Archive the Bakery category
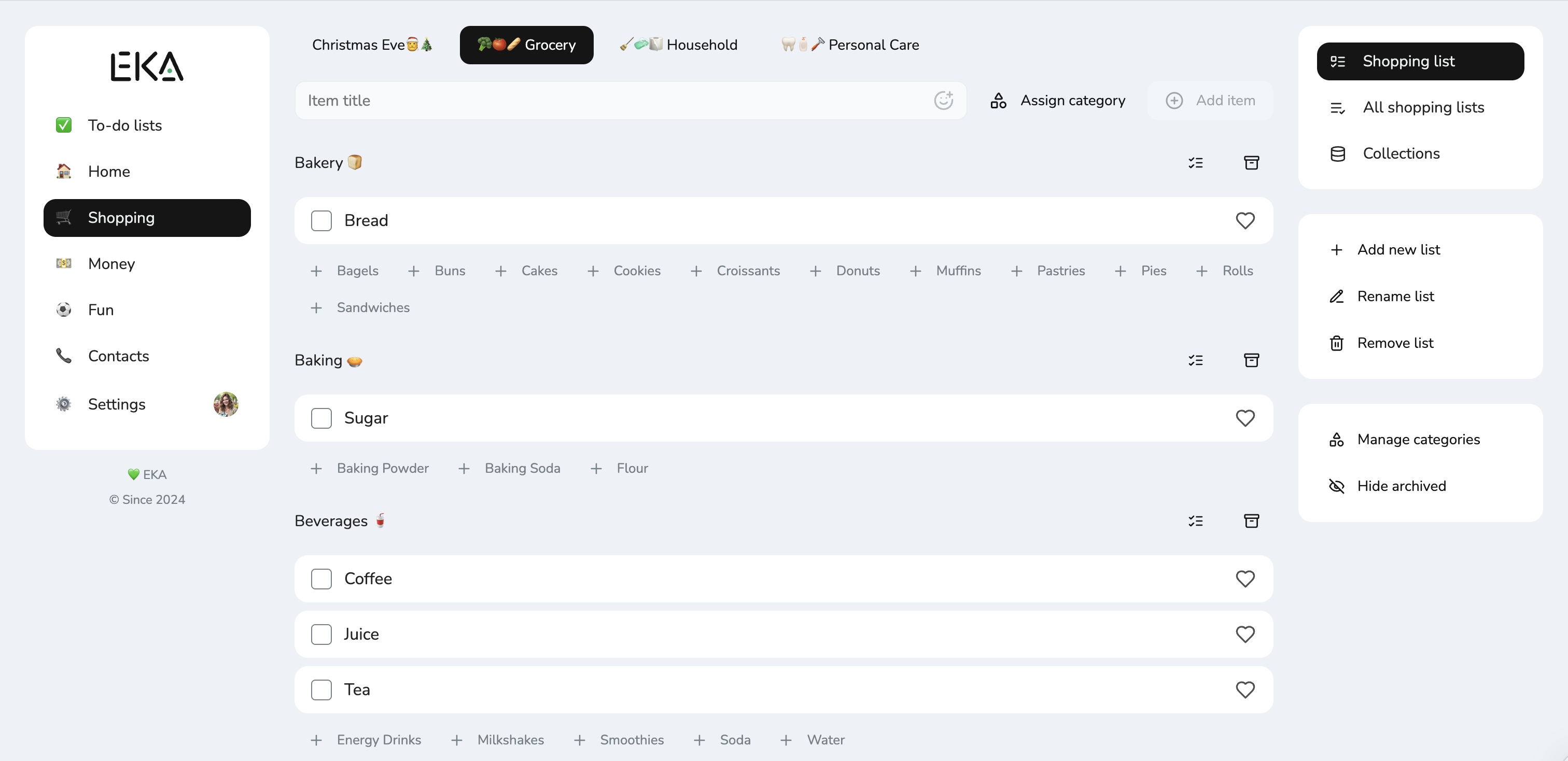This screenshot has height=761, width=1568. click(1252, 162)
